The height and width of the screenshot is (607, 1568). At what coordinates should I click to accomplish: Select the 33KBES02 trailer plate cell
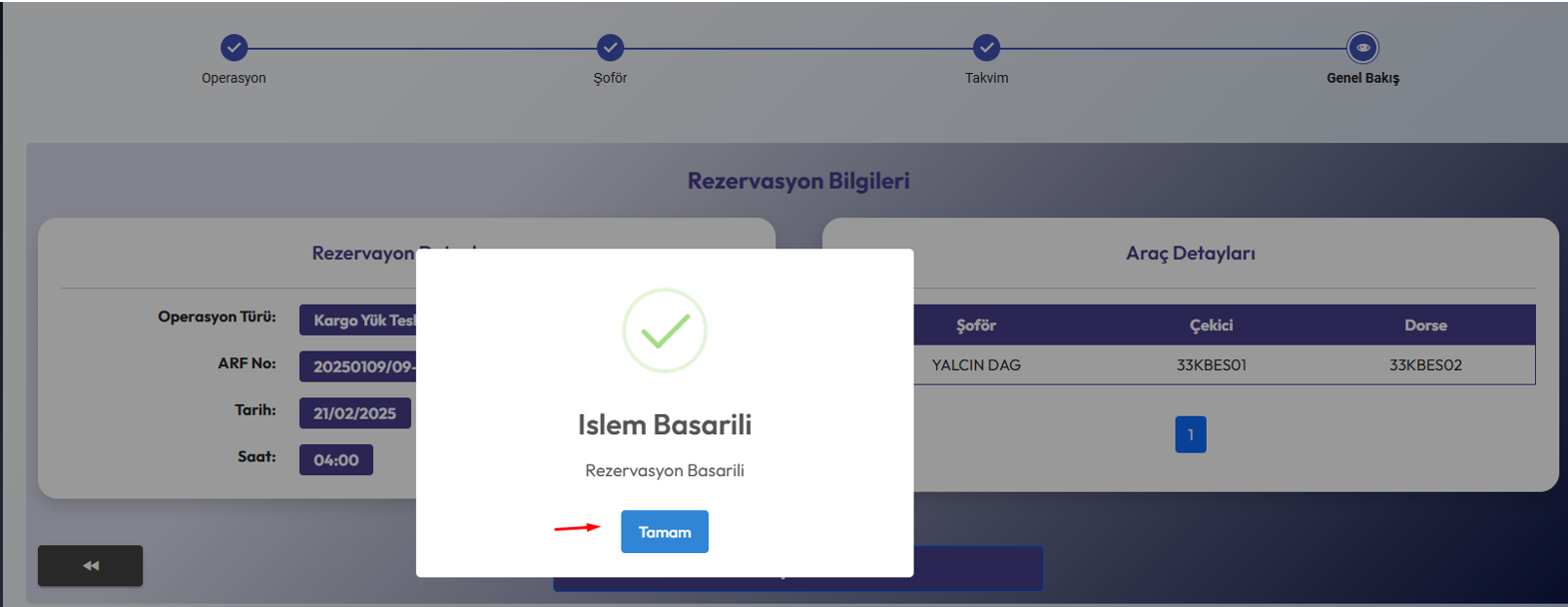pyautogui.click(x=1425, y=365)
